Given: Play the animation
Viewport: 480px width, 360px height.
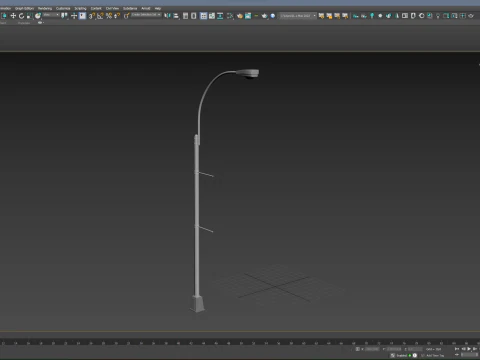Looking at the screenshot, I should click(469, 349).
